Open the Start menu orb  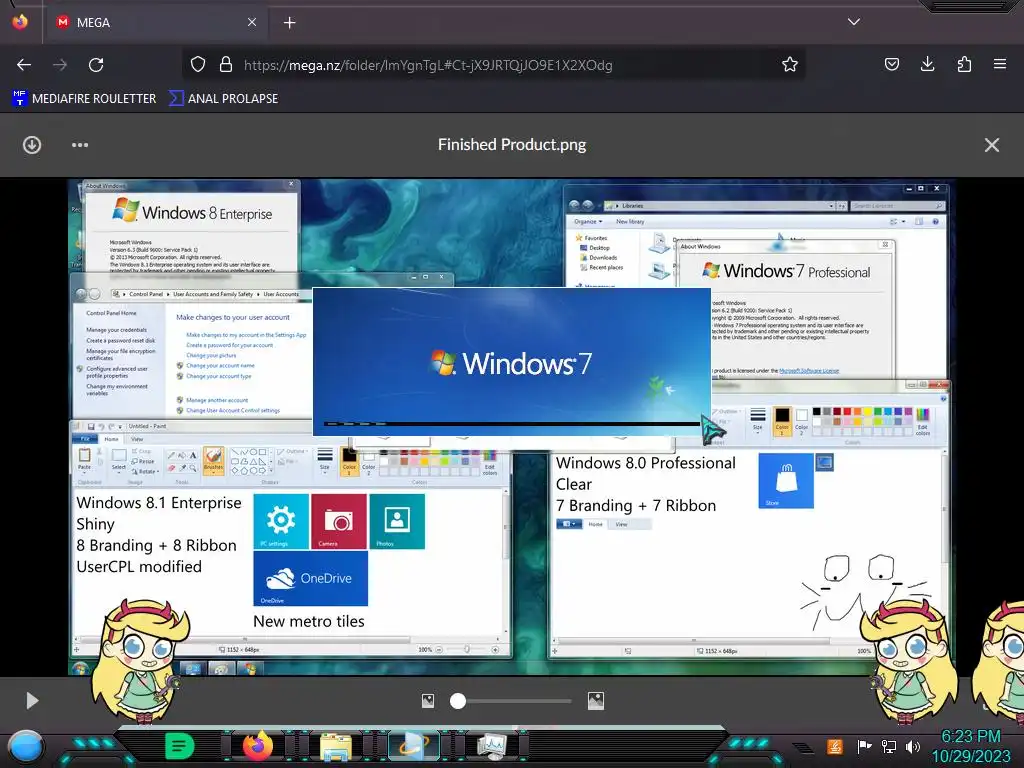pos(26,746)
